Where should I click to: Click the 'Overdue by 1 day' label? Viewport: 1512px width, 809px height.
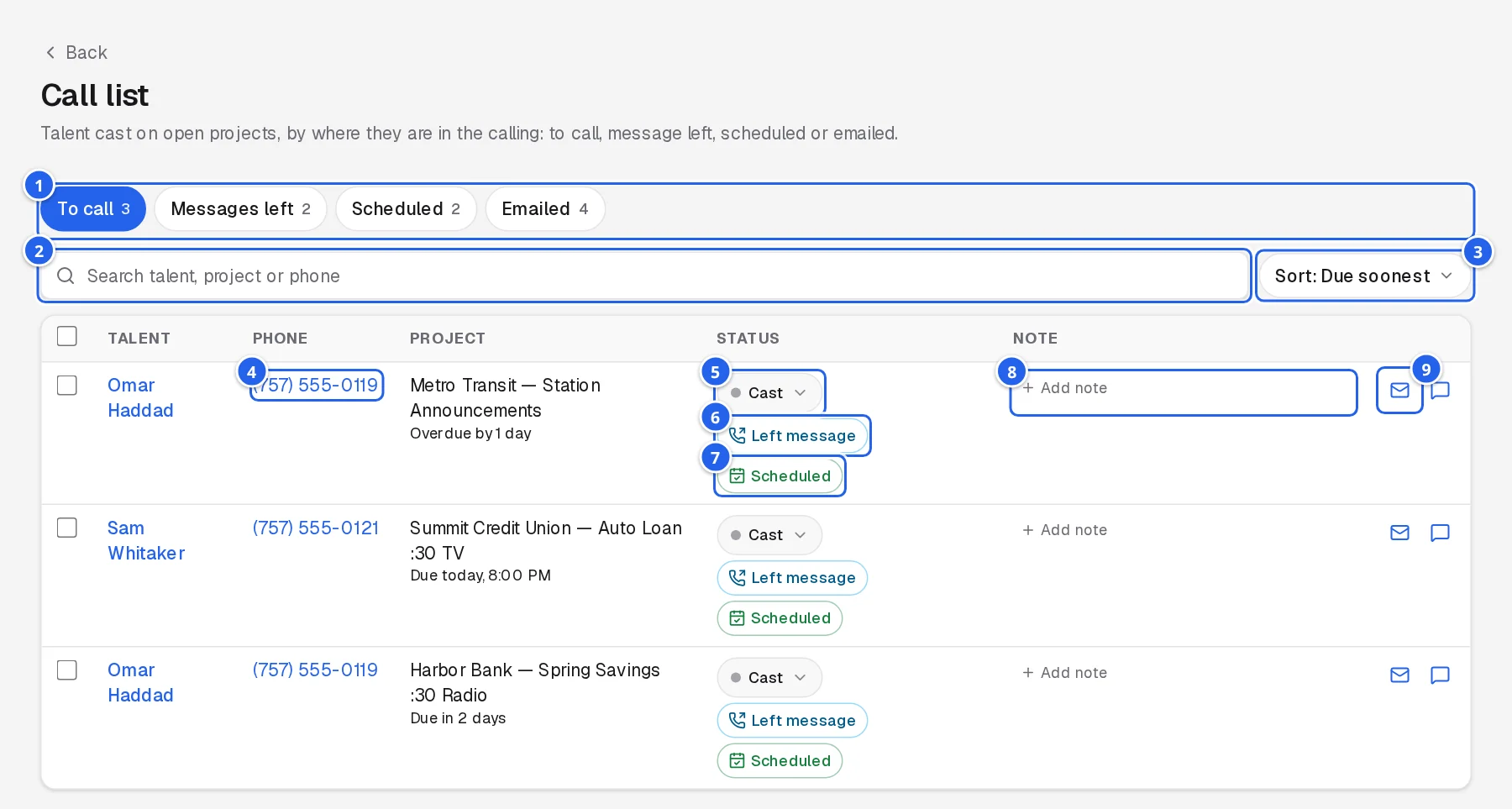tap(471, 433)
